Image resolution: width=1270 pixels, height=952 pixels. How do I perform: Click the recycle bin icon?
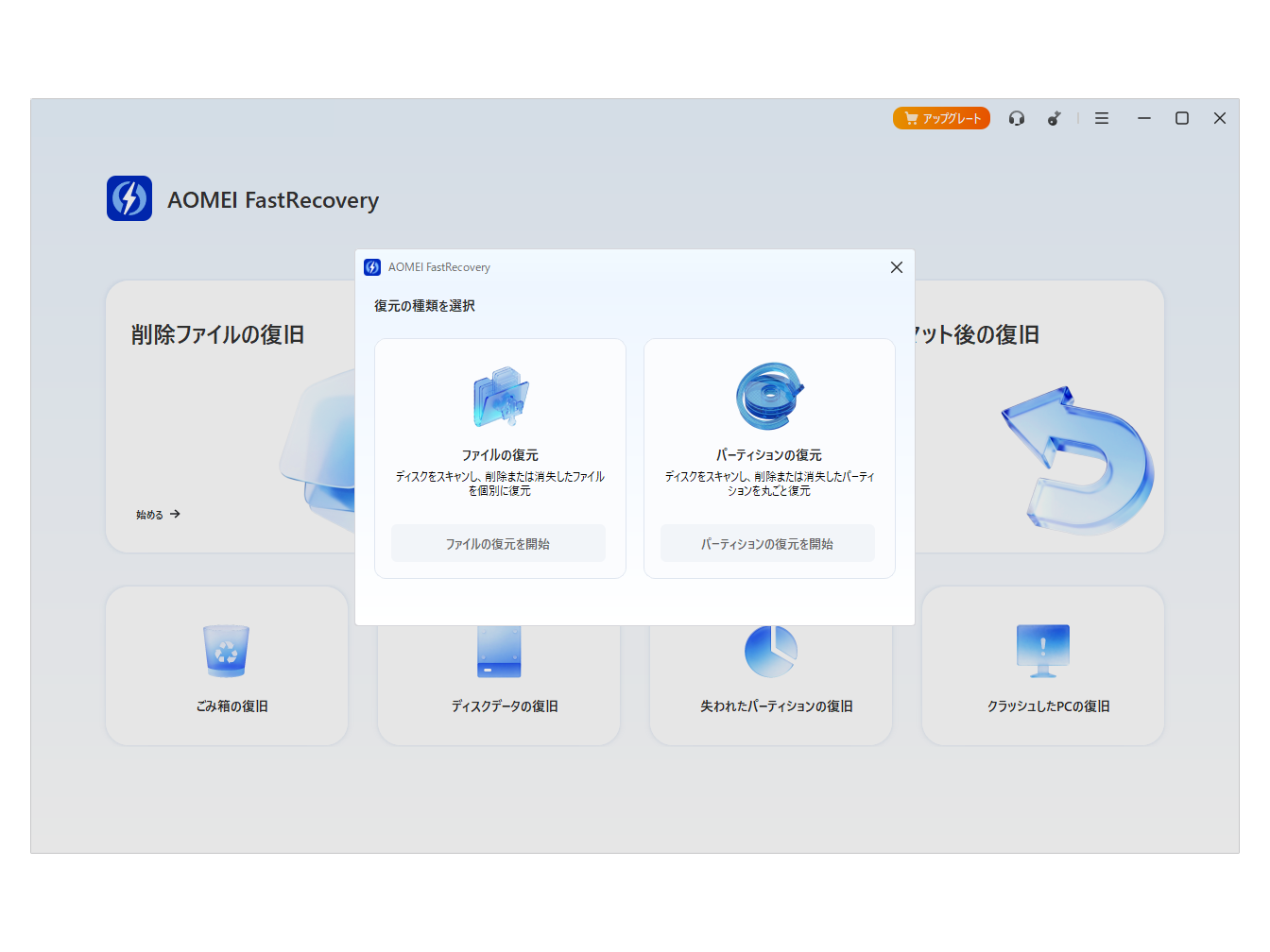tap(227, 651)
